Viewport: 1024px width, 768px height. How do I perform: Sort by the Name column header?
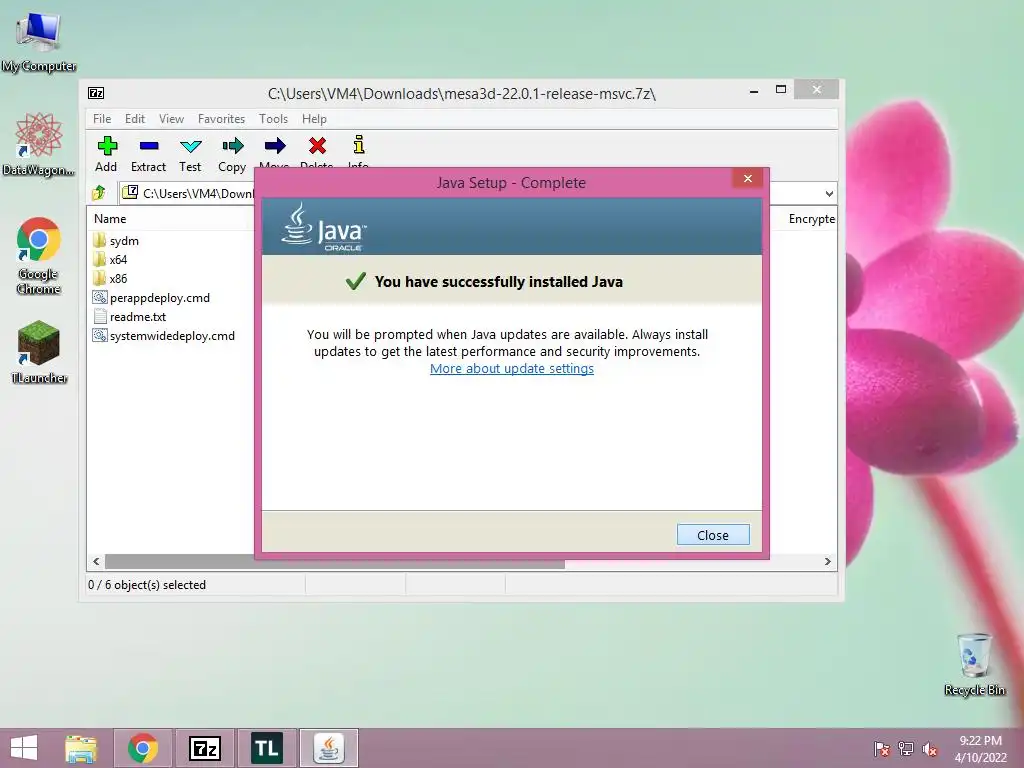click(x=110, y=219)
